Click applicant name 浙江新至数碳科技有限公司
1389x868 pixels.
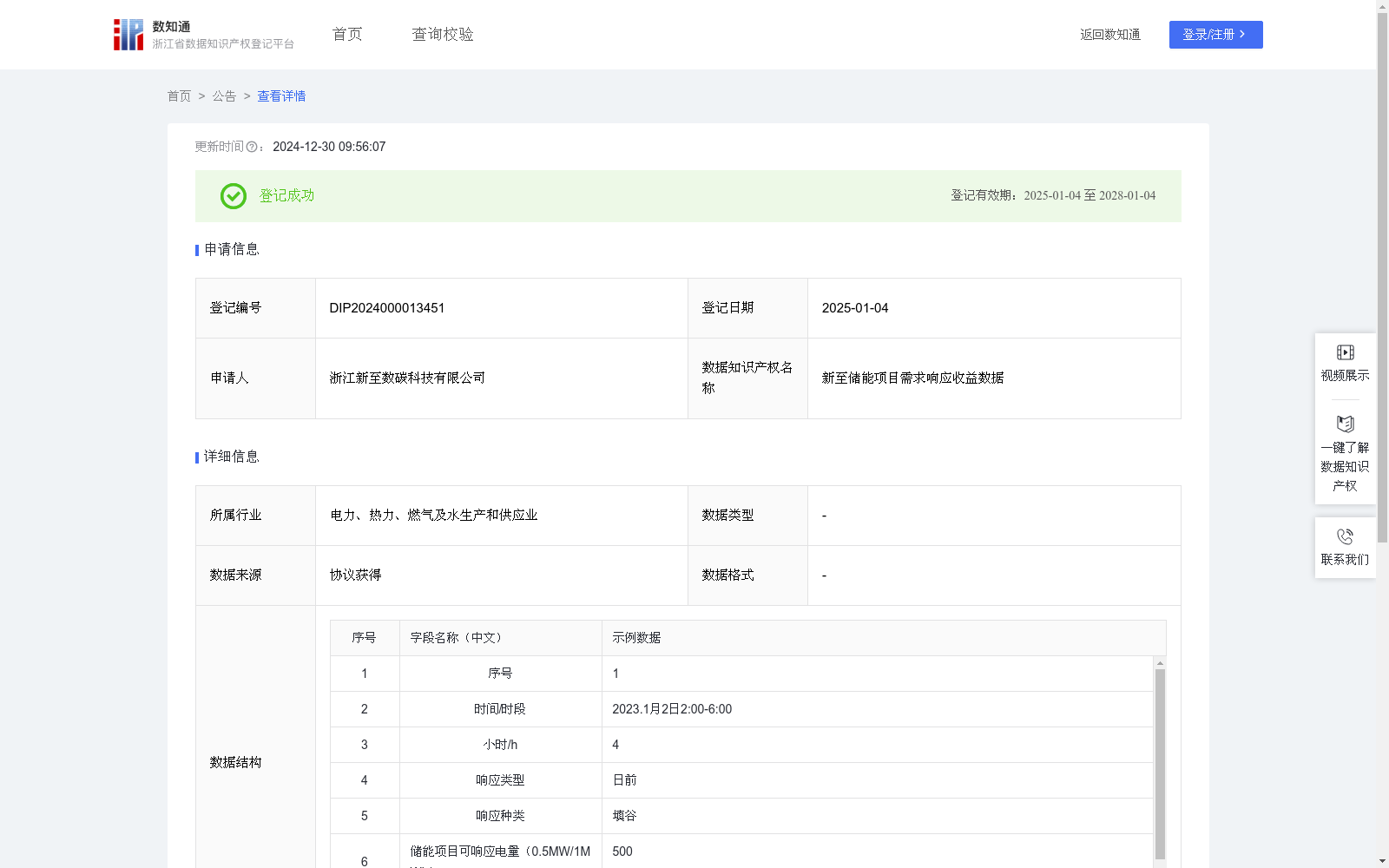406,378
